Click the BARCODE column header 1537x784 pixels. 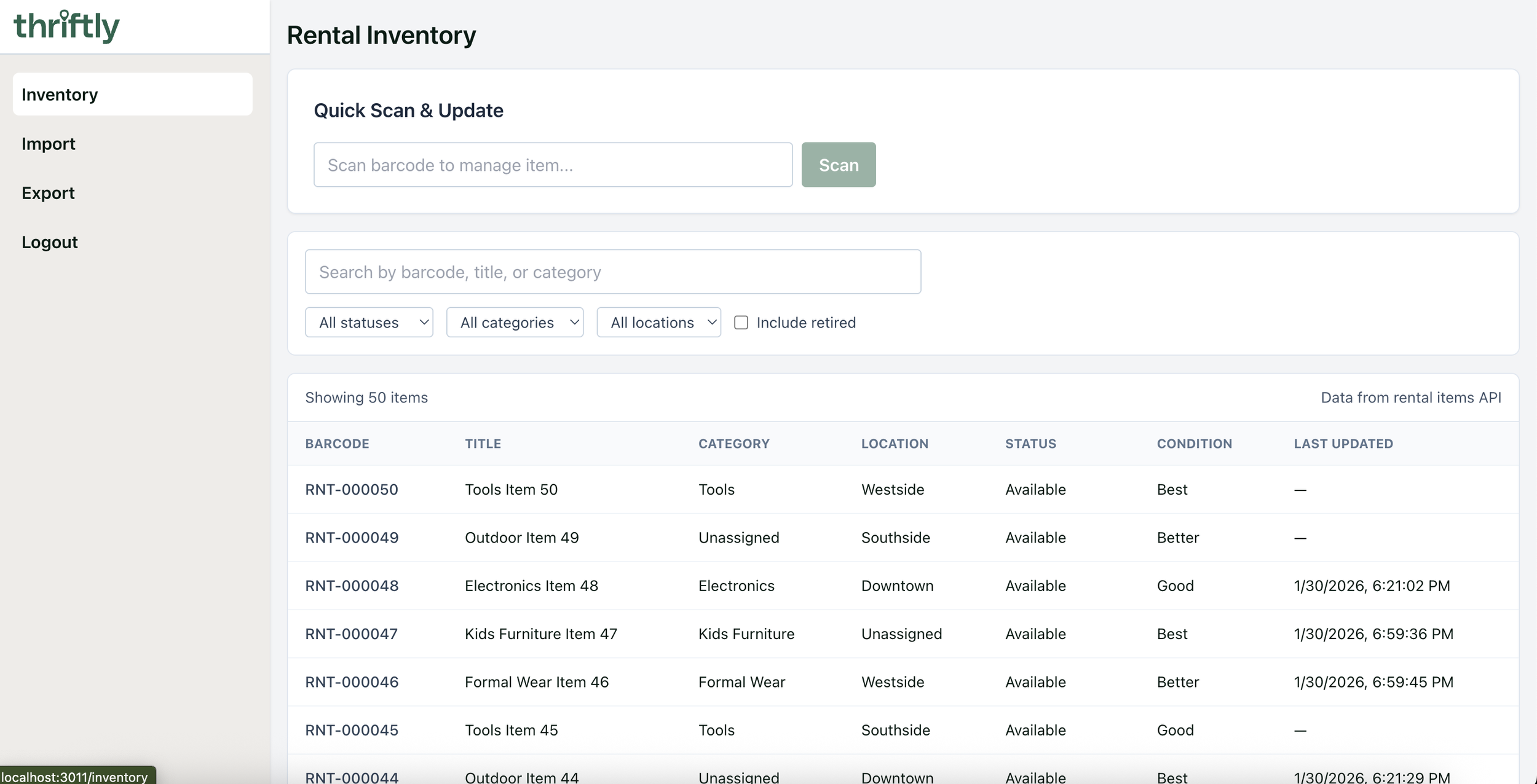point(337,444)
